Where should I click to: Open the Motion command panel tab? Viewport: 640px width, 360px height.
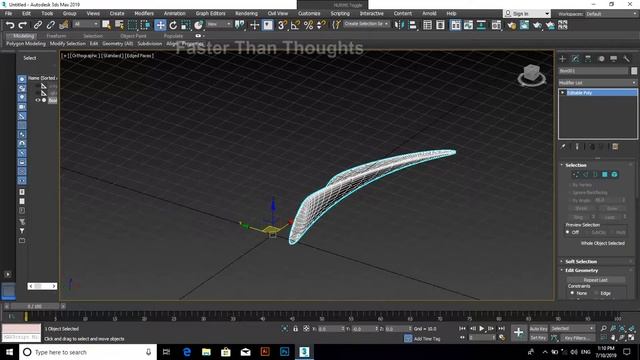(601, 59)
